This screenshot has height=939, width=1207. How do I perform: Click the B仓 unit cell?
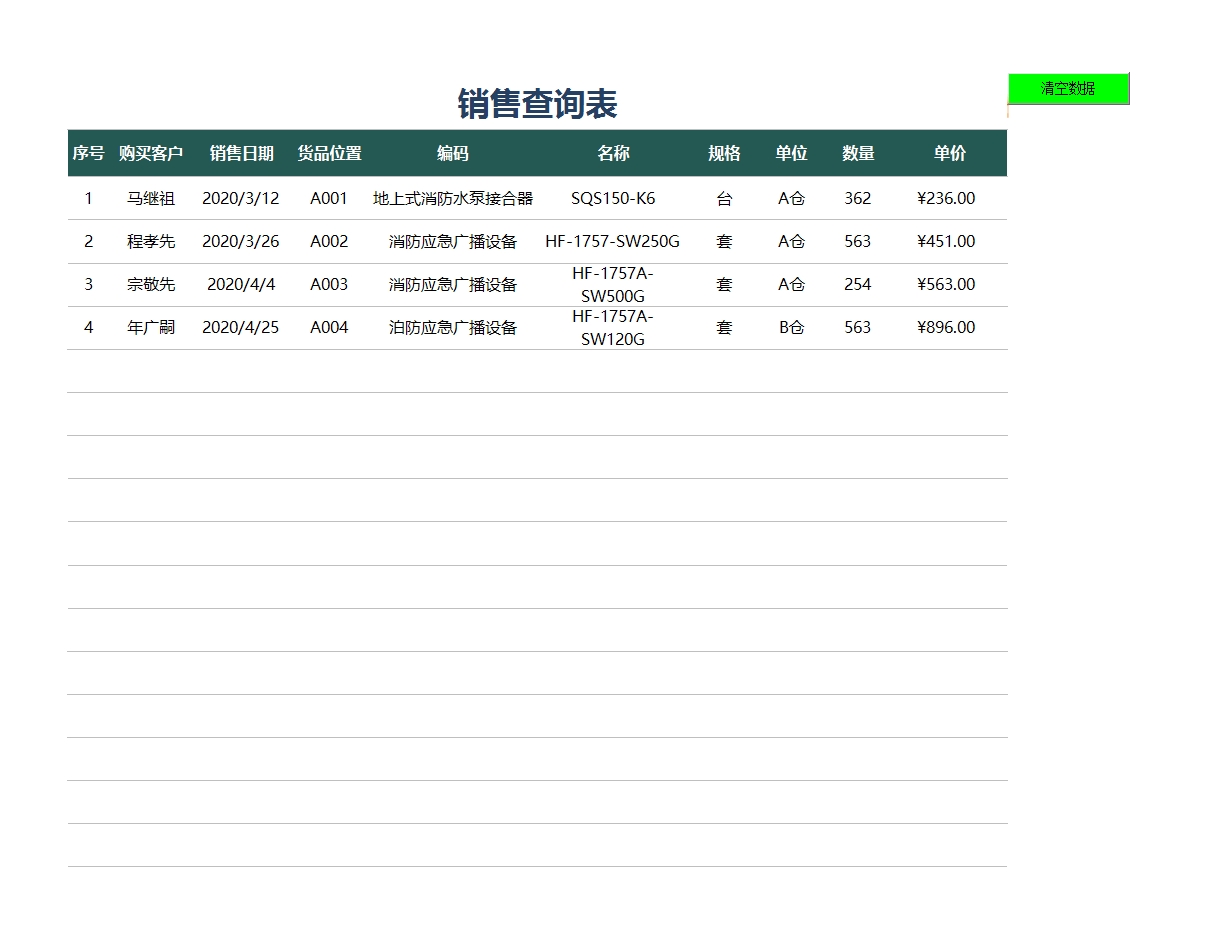pos(791,327)
